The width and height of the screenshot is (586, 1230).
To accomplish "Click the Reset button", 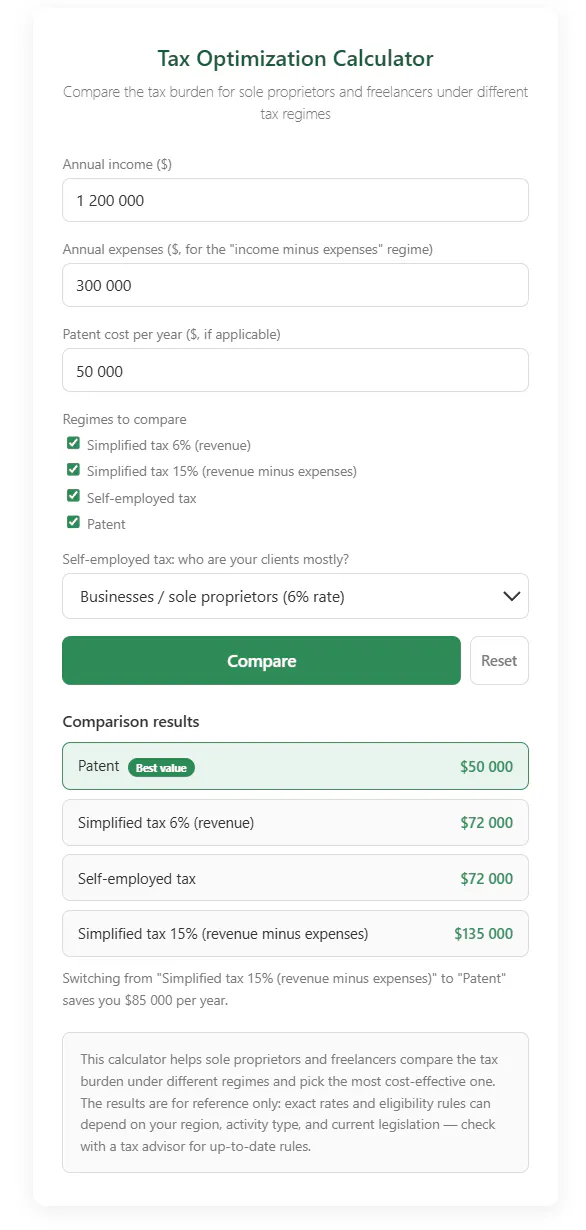I will [499, 661].
